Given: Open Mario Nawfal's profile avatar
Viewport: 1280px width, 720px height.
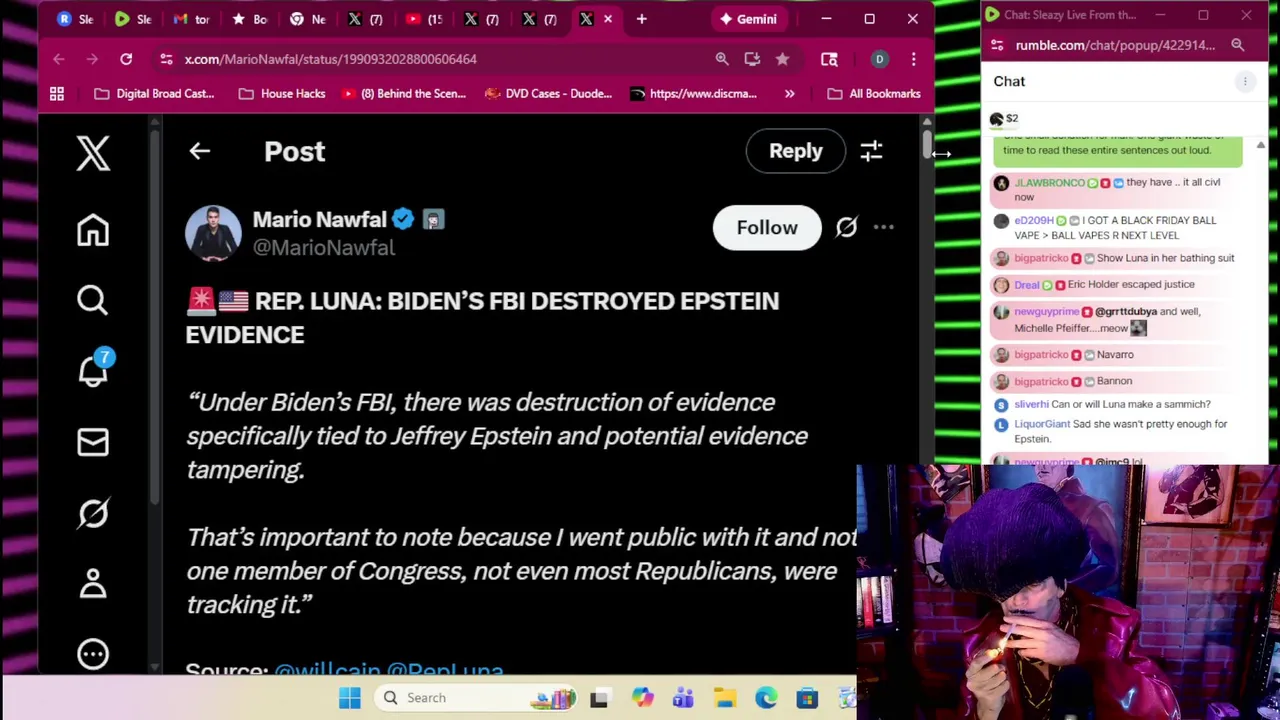Looking at the screenshot, I should pyautogui.click(x=213, y=233).
